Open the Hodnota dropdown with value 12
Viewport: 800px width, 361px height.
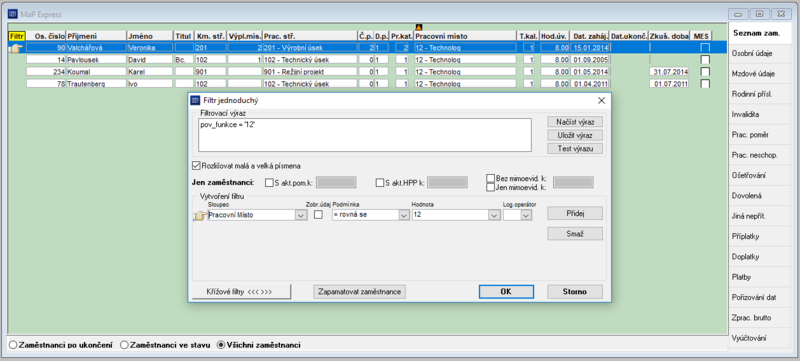tap(493, 216)
